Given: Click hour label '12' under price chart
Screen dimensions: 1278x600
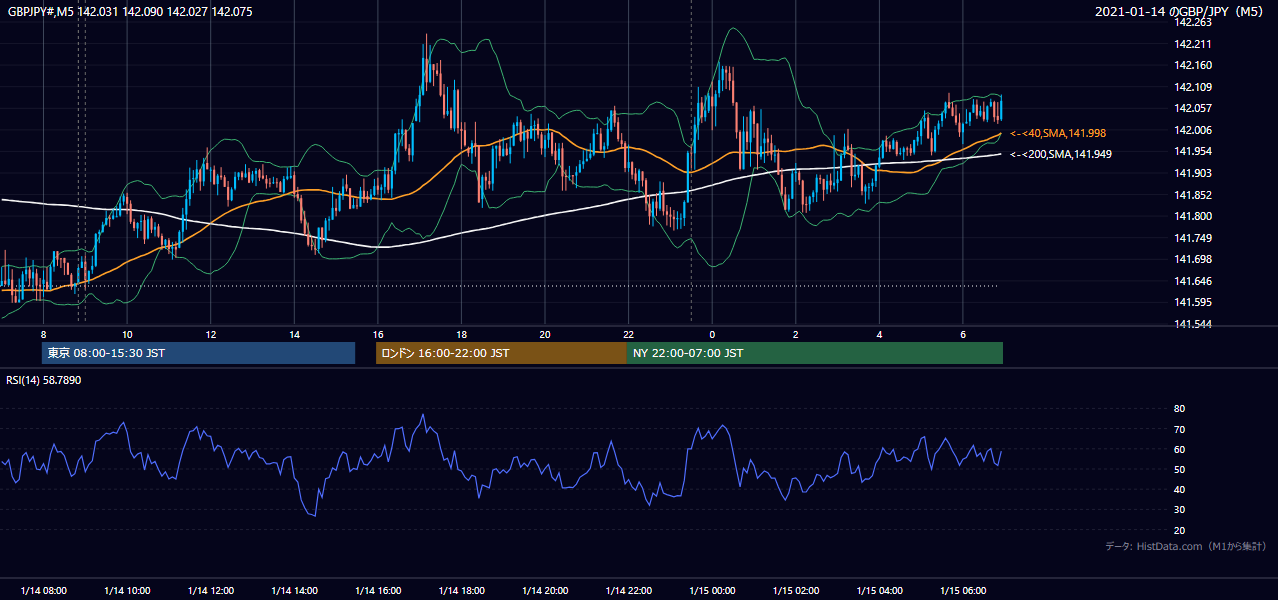Looking at the screenshot, I should pyautogui.click(x=210, y=334).
